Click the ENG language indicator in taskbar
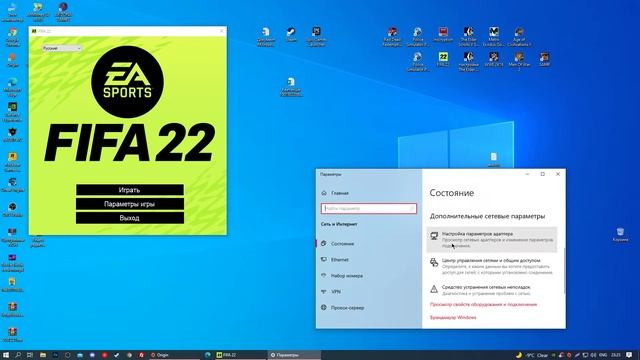Image resolution: width=640 pixels, height=360 pixels. coord(603,355)
